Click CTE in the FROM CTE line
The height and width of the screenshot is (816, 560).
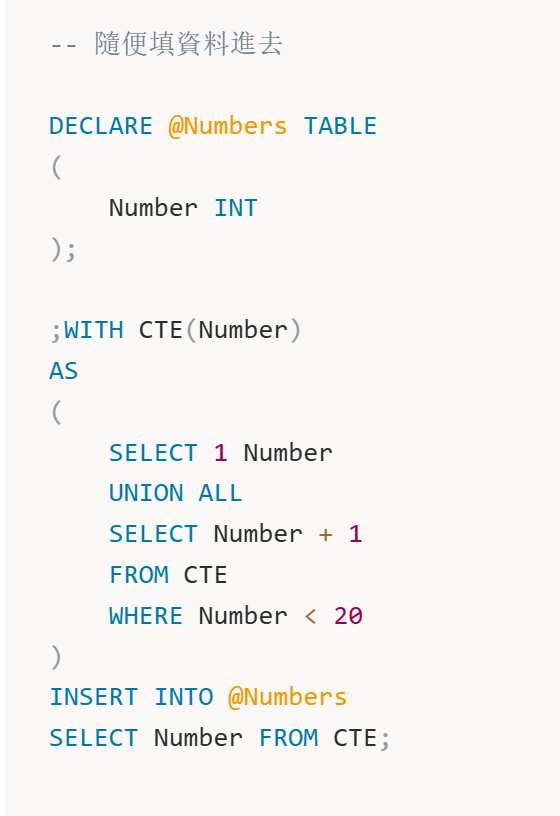(x=205, y=575)
